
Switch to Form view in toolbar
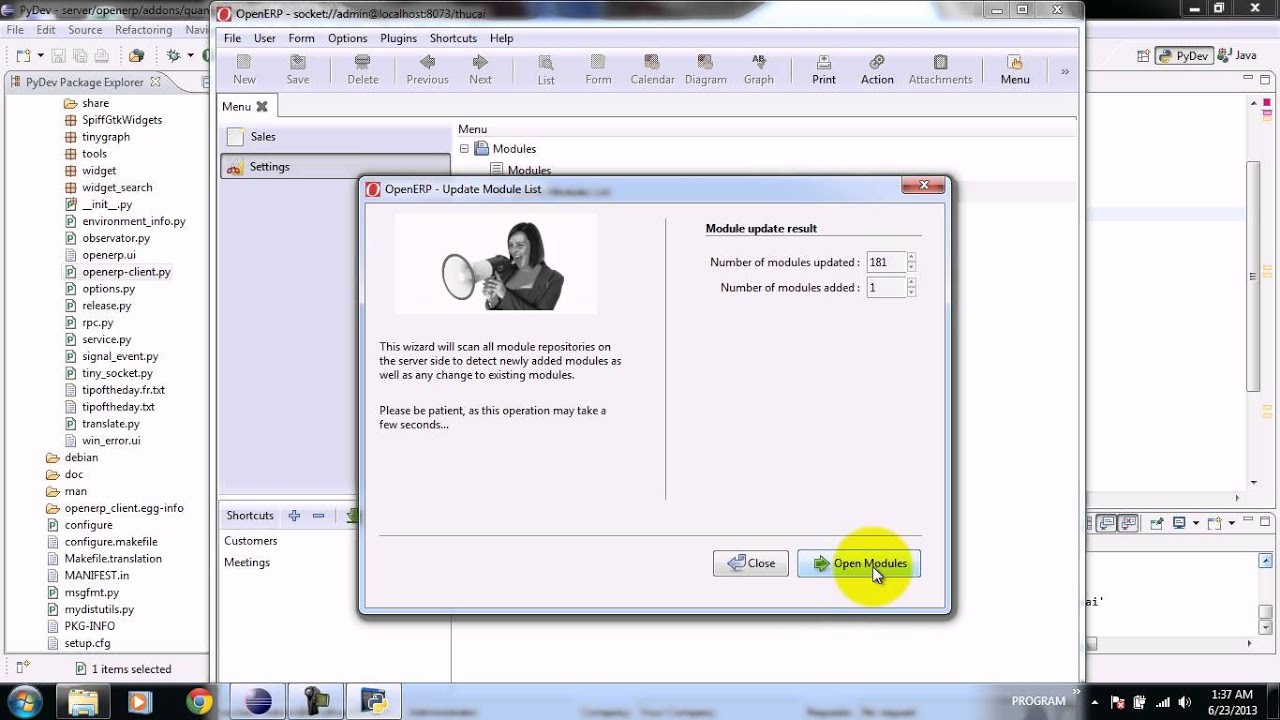click(x=598, y=70)
